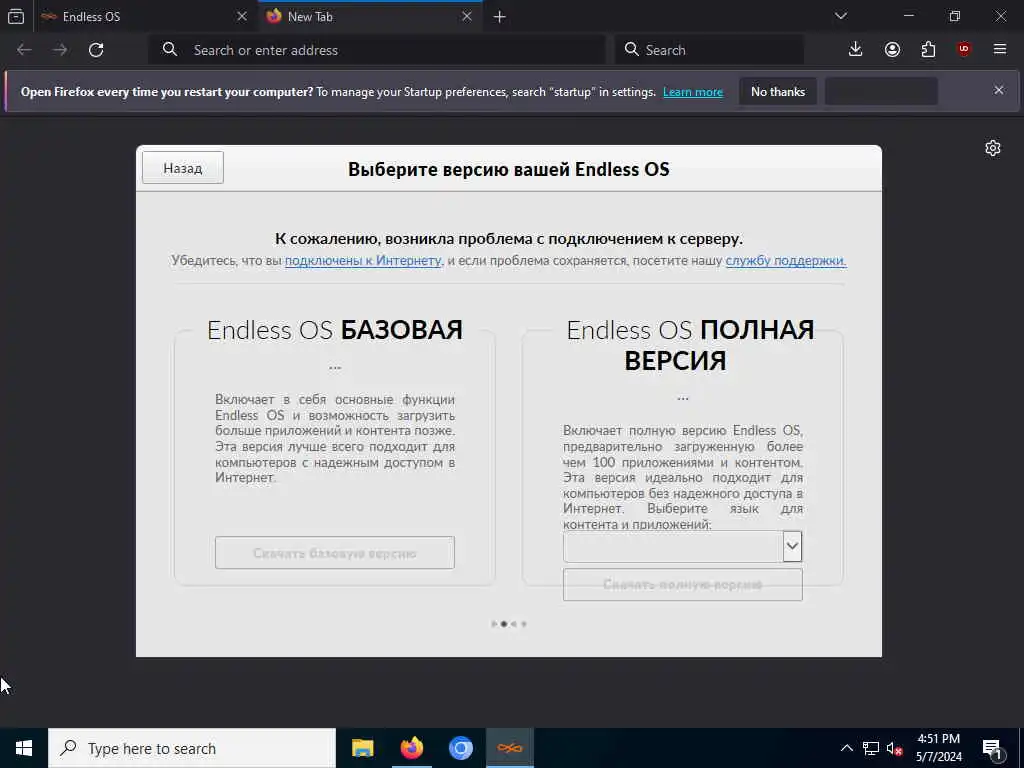Screen dimensions: 1024x768
Task: Open the Firefox hamburger application menu
Action: click(1000, 49)
